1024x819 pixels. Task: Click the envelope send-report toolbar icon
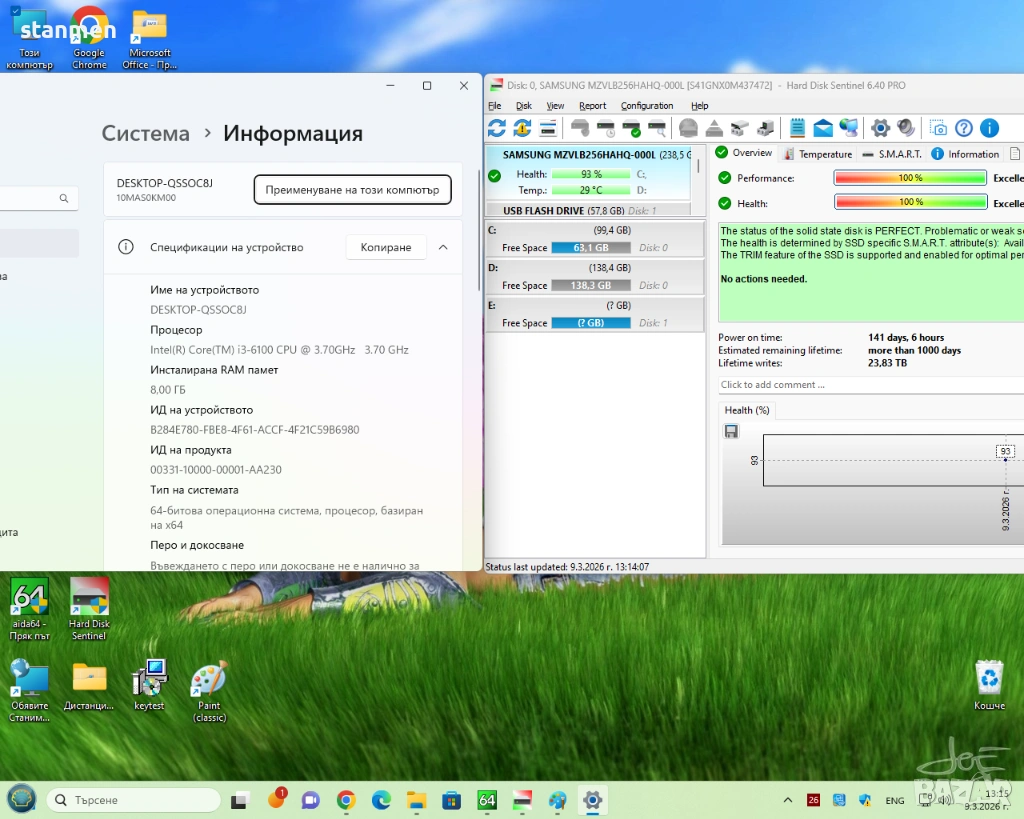tap(823, 128)
